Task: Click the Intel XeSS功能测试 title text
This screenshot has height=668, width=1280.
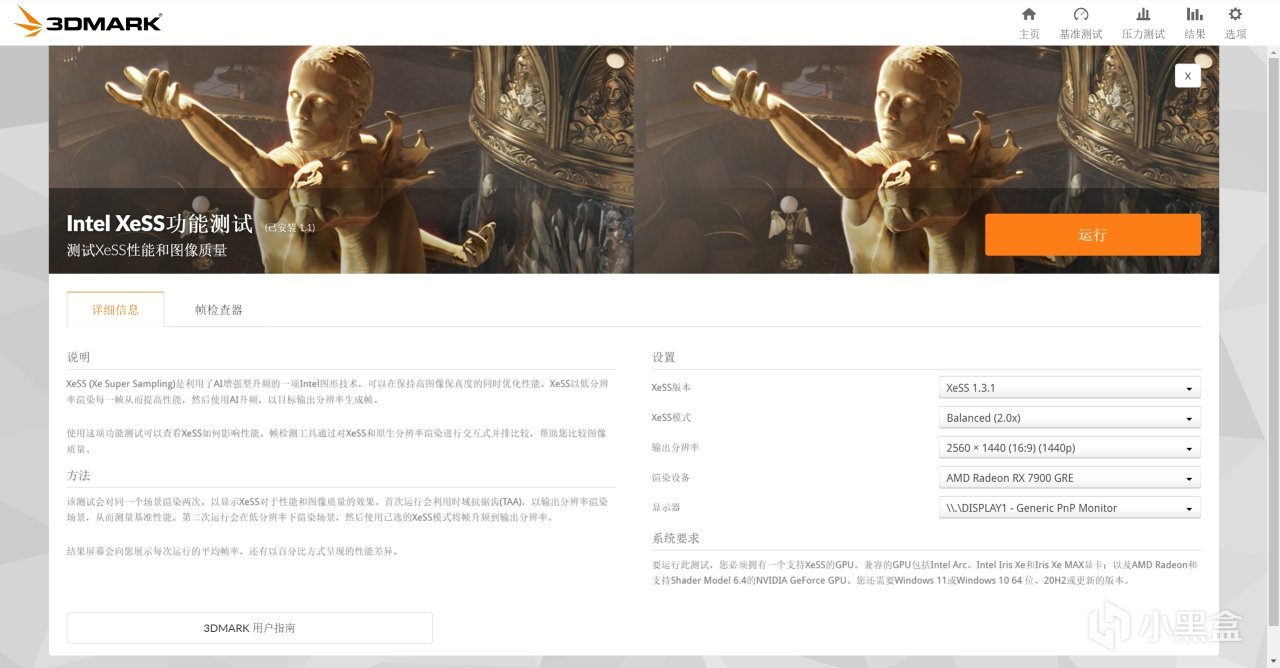Action: (160, 223)
